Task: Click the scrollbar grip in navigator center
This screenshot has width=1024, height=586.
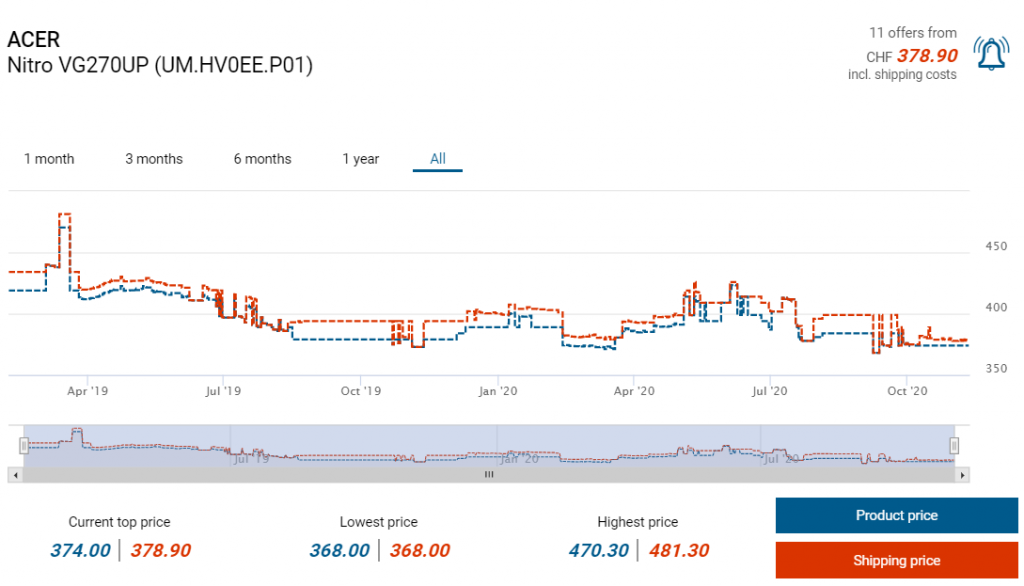Action: point(489,475)
